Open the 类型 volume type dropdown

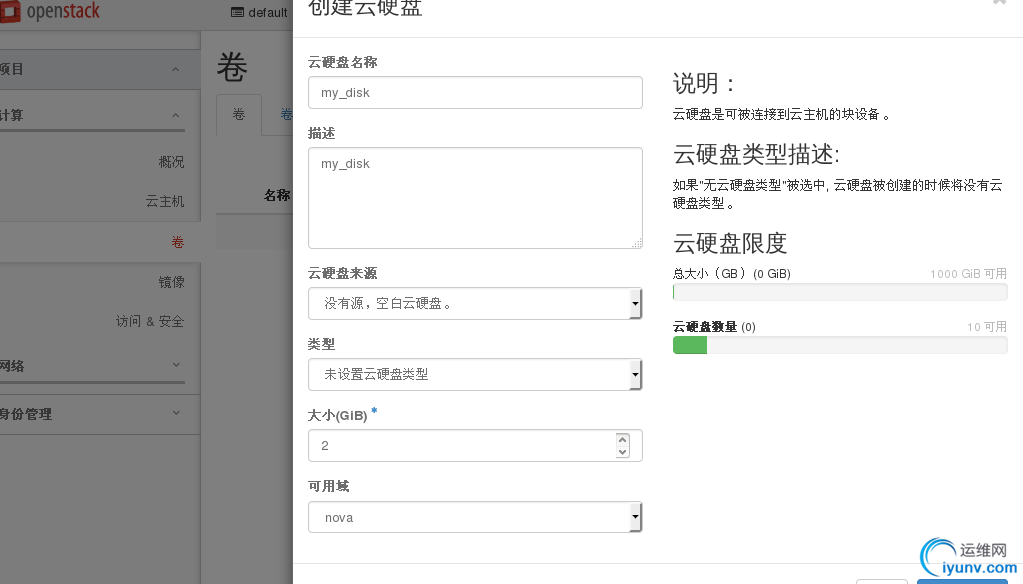pyautogui.click(x=475, y=374)
